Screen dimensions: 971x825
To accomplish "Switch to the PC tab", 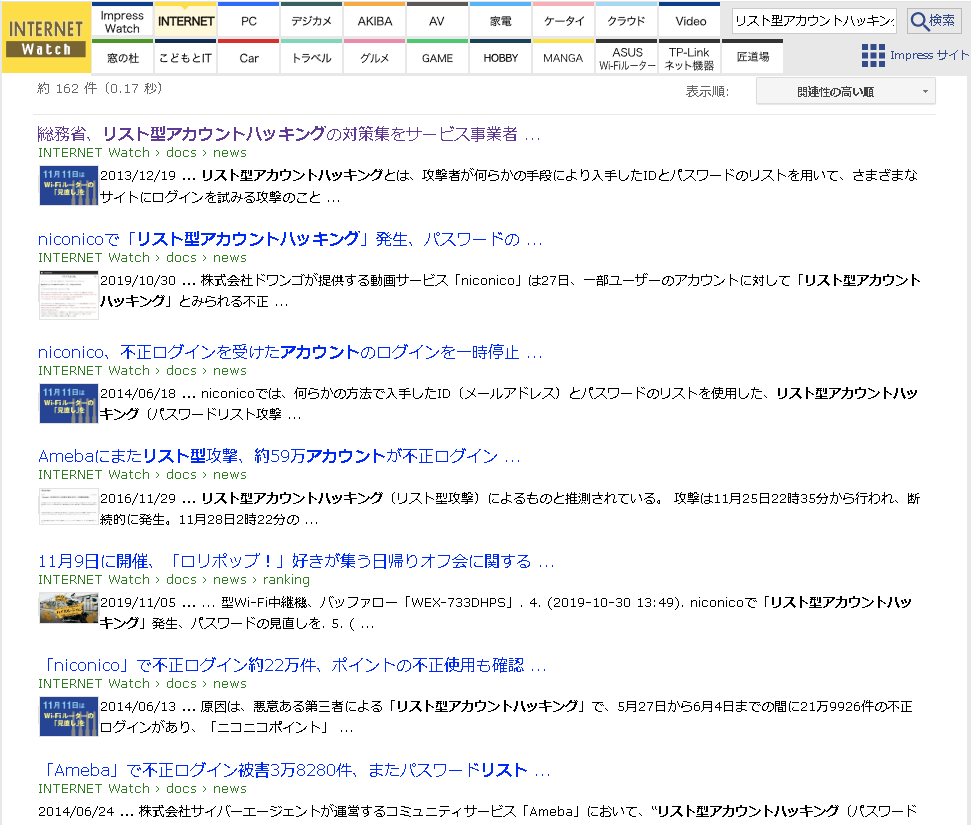I will point(248,19).
